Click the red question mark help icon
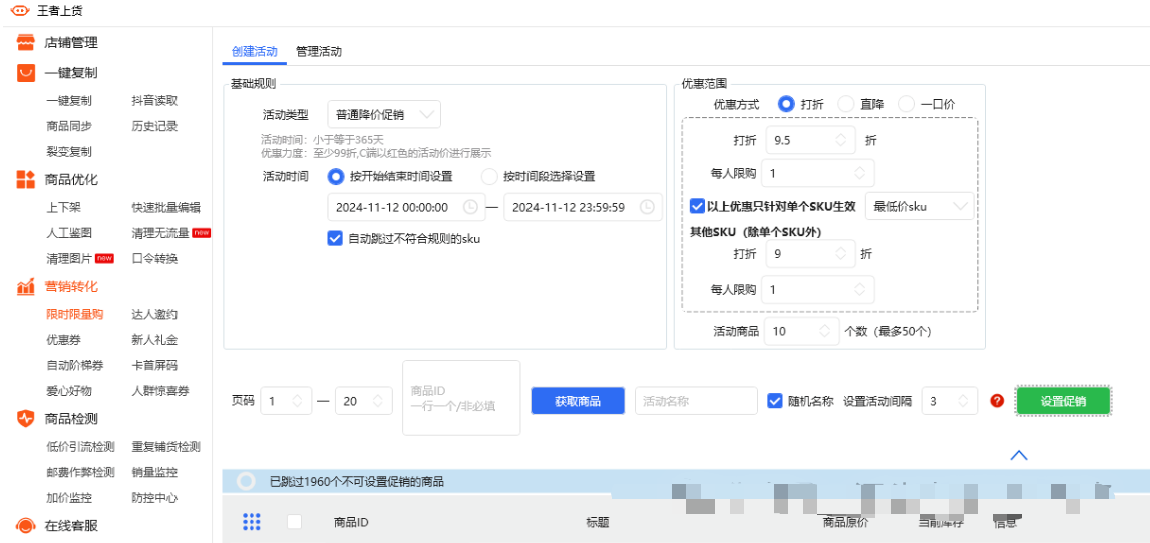The height and width of the screenshot is (543, 1150). click(x=996, y=401)
